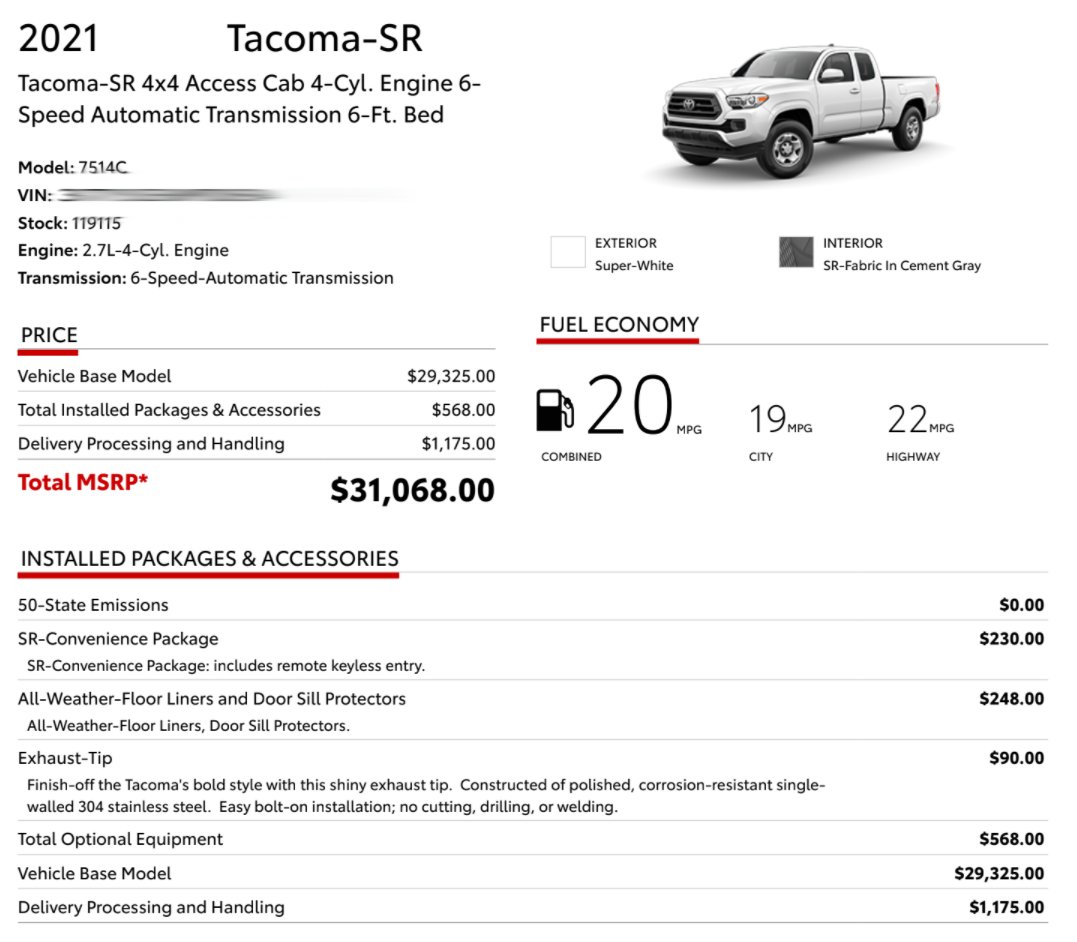This screenshot has width=1077, height=942.
Task: Click the 2021 Tacoma-SR title
Action: pyautogui.click(x=220, y=38)
